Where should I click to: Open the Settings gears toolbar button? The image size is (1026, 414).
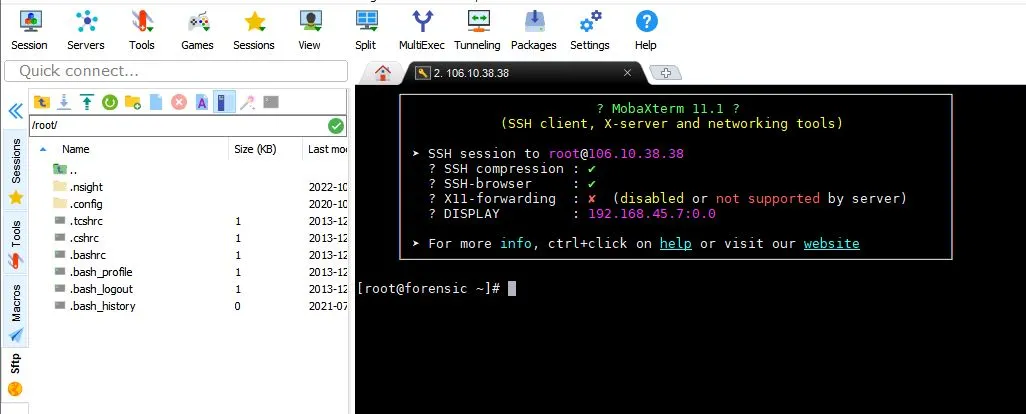point(590,31)
